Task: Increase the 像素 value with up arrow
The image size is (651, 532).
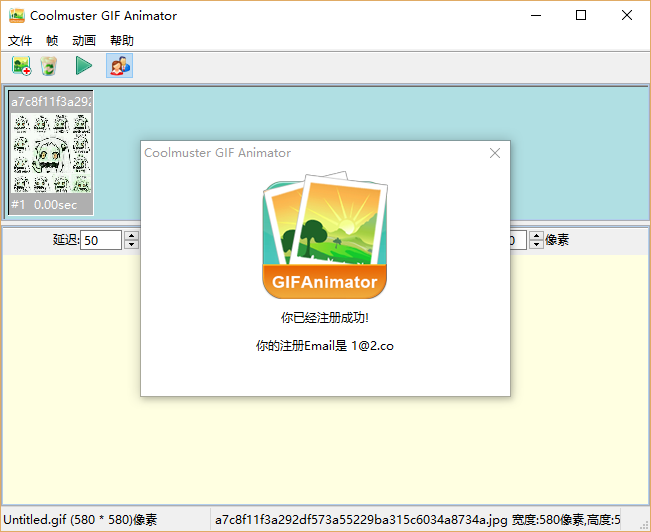Action: (x=536, y=236)
